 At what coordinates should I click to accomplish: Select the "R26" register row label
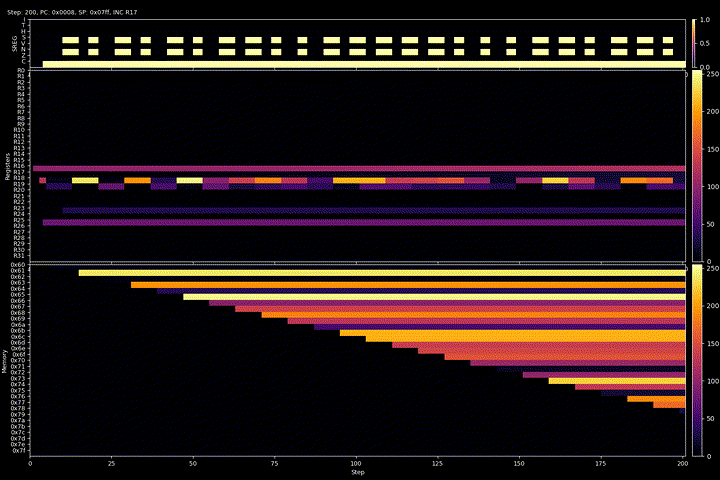19,226
